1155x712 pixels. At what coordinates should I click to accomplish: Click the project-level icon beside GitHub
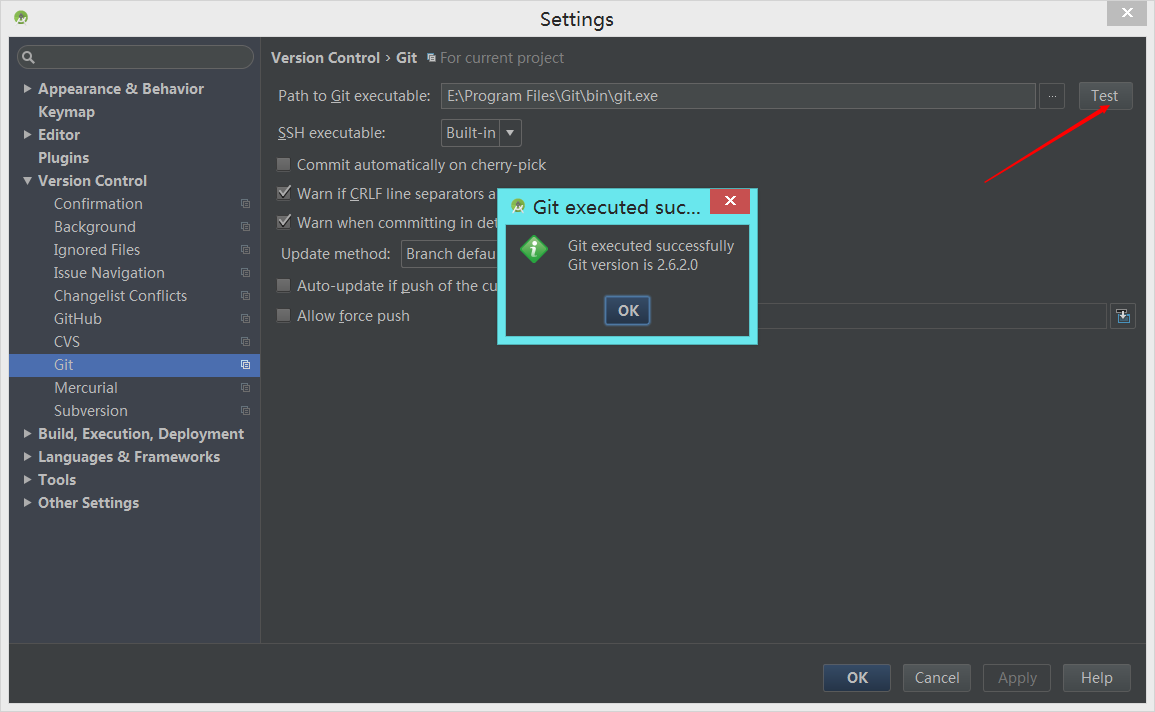[245, 319]
